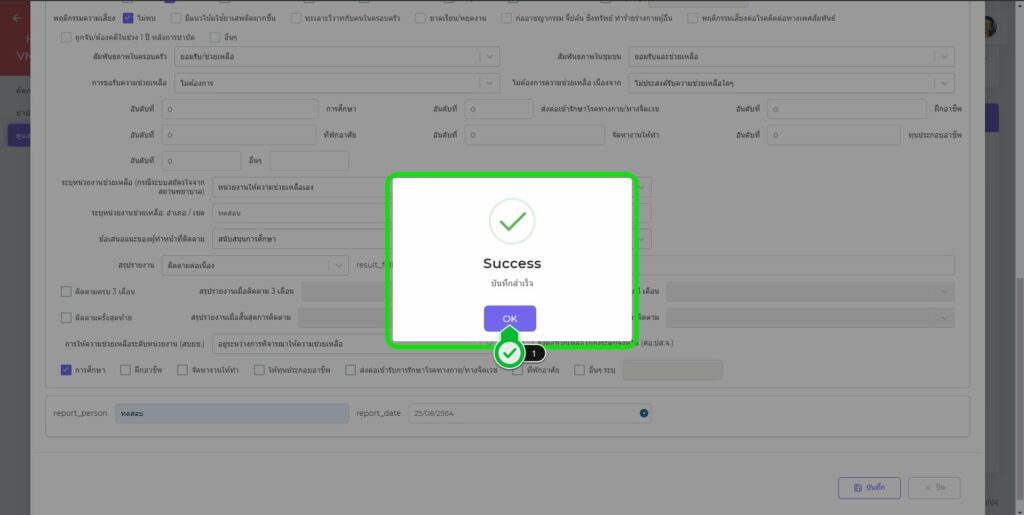
Task: Uncheck the ไม่พบ checkbox
Action: point(128,18)
